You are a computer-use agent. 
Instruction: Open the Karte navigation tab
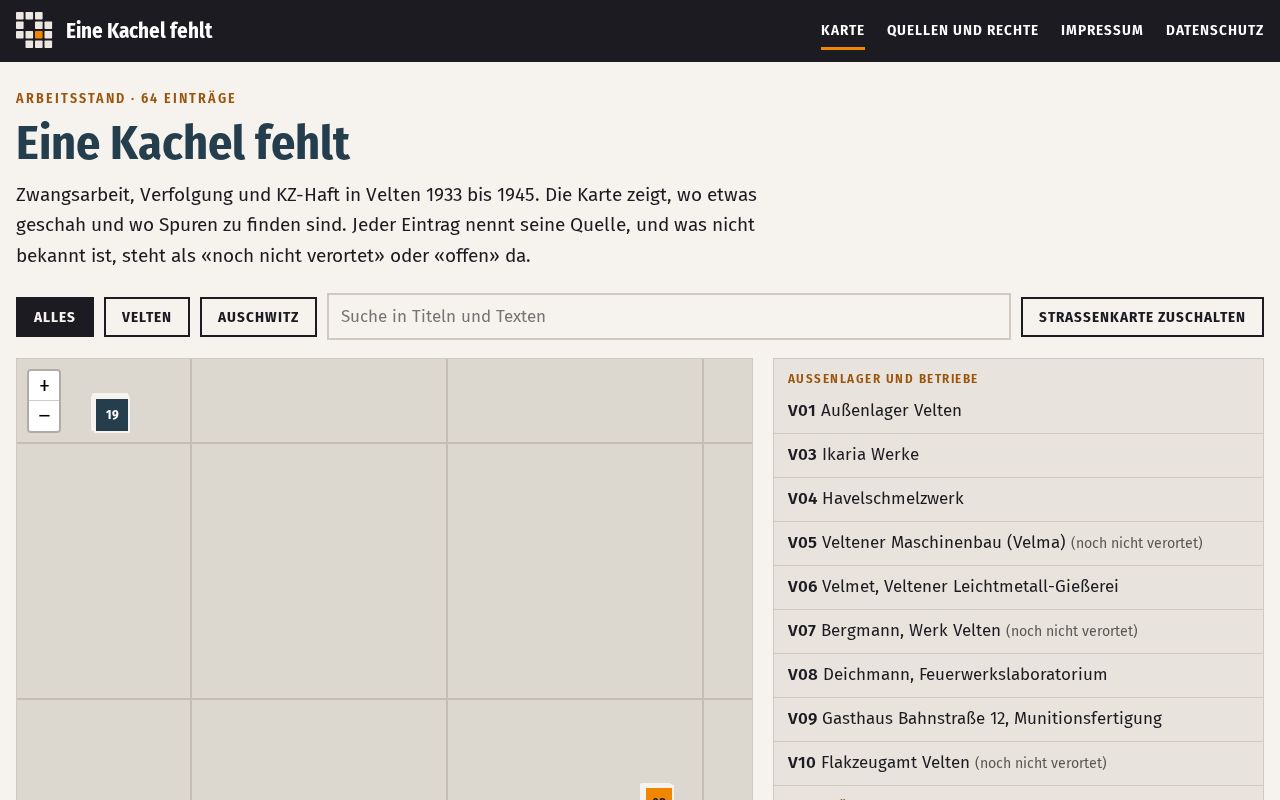(843, 30)
